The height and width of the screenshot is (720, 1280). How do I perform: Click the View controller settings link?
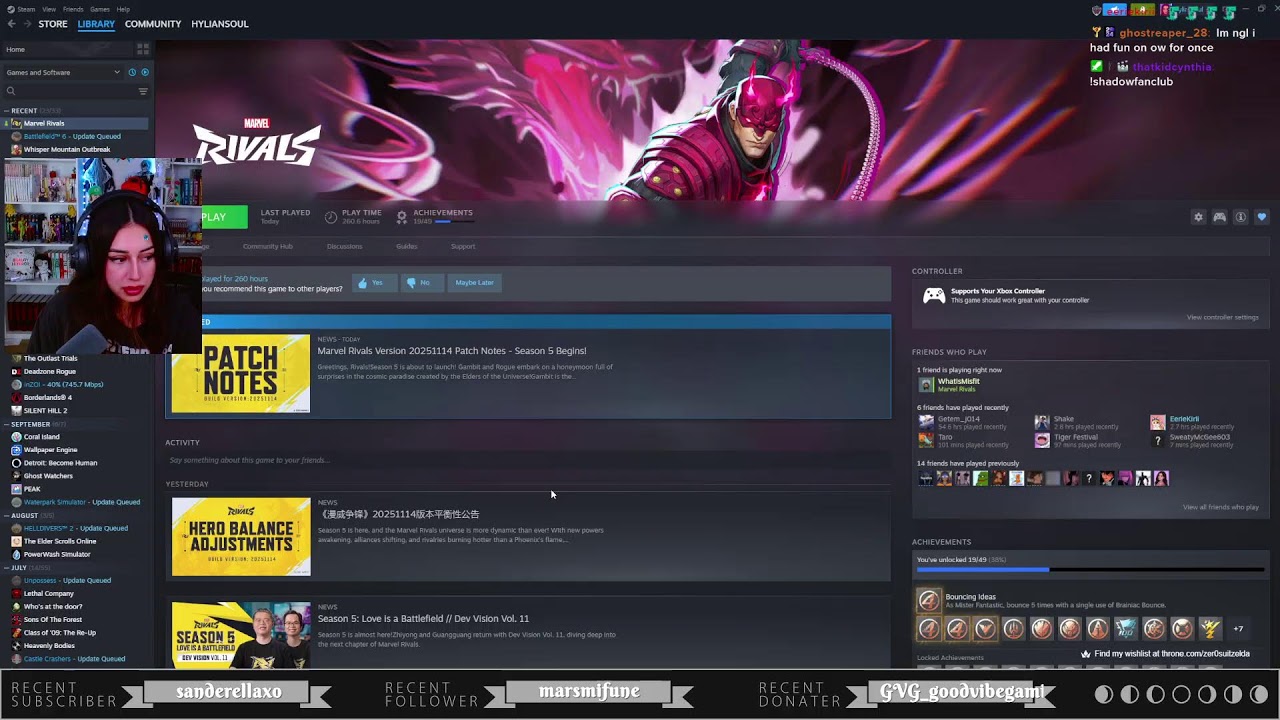[1222, 317]
